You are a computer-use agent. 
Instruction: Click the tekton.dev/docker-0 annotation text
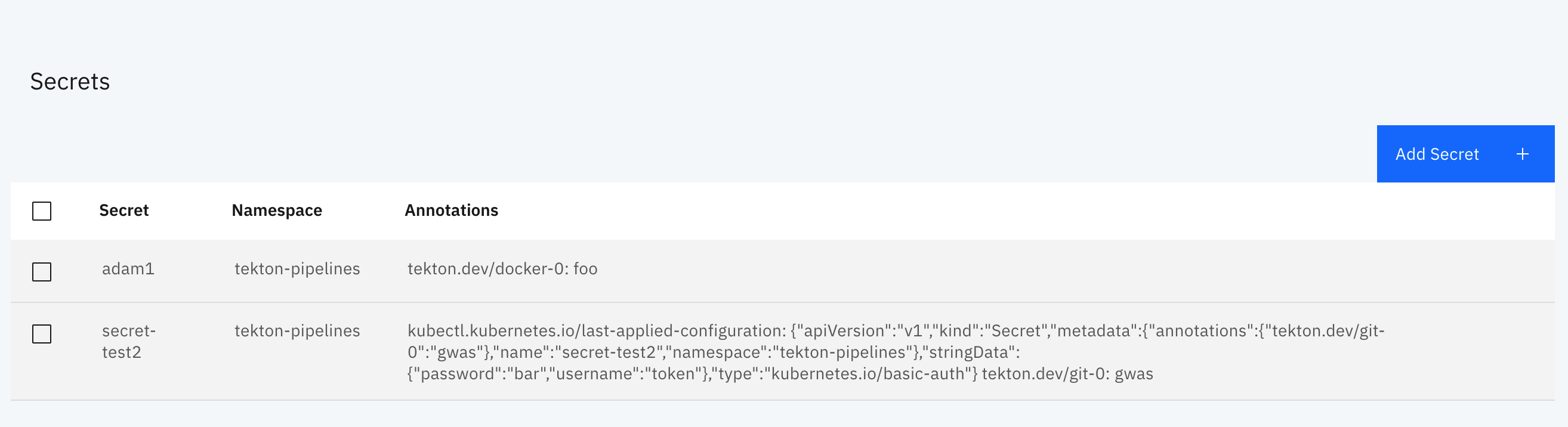click(x=502, y=268)
